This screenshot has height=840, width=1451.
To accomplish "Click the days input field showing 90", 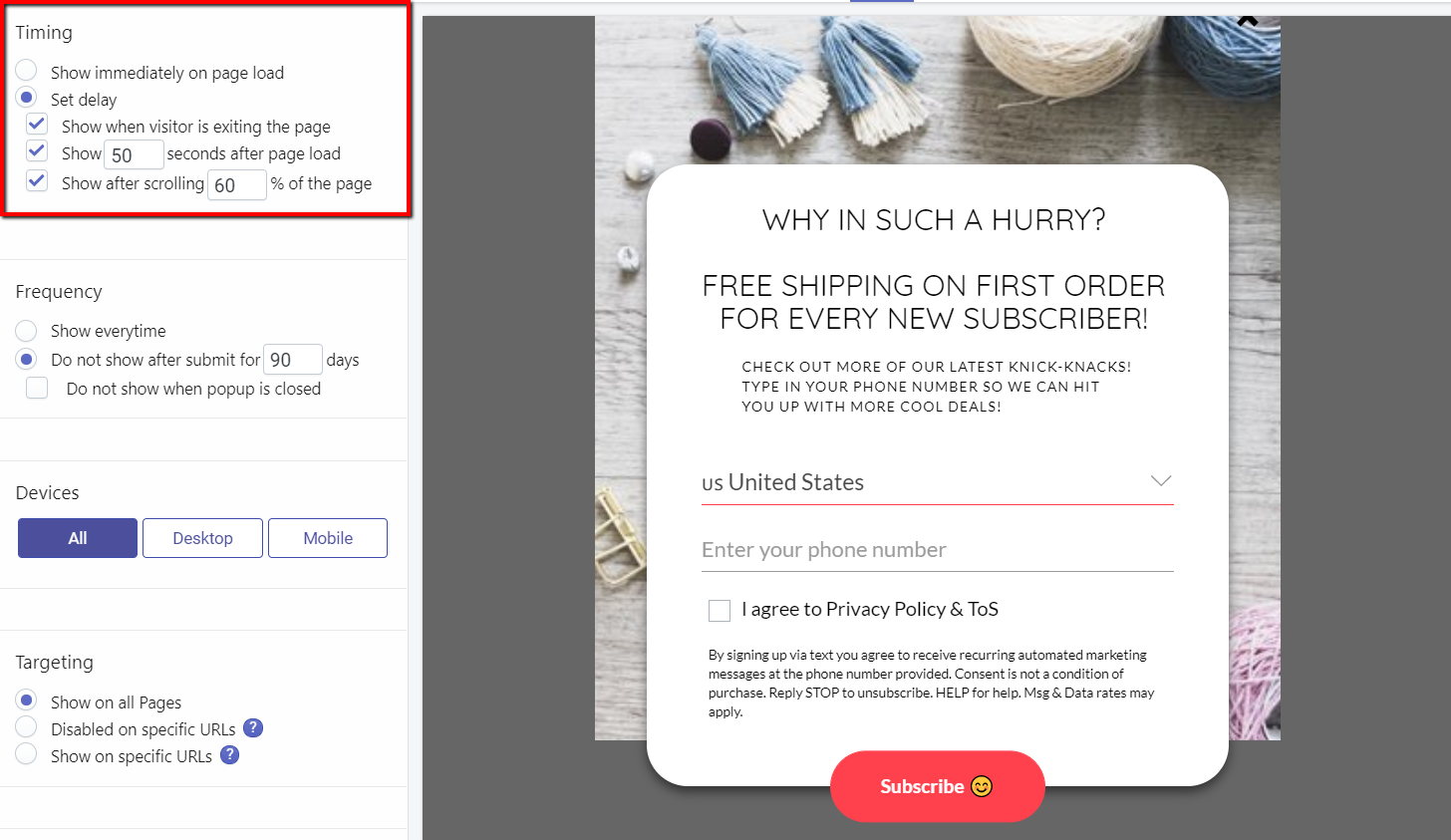I will point(292,360).
